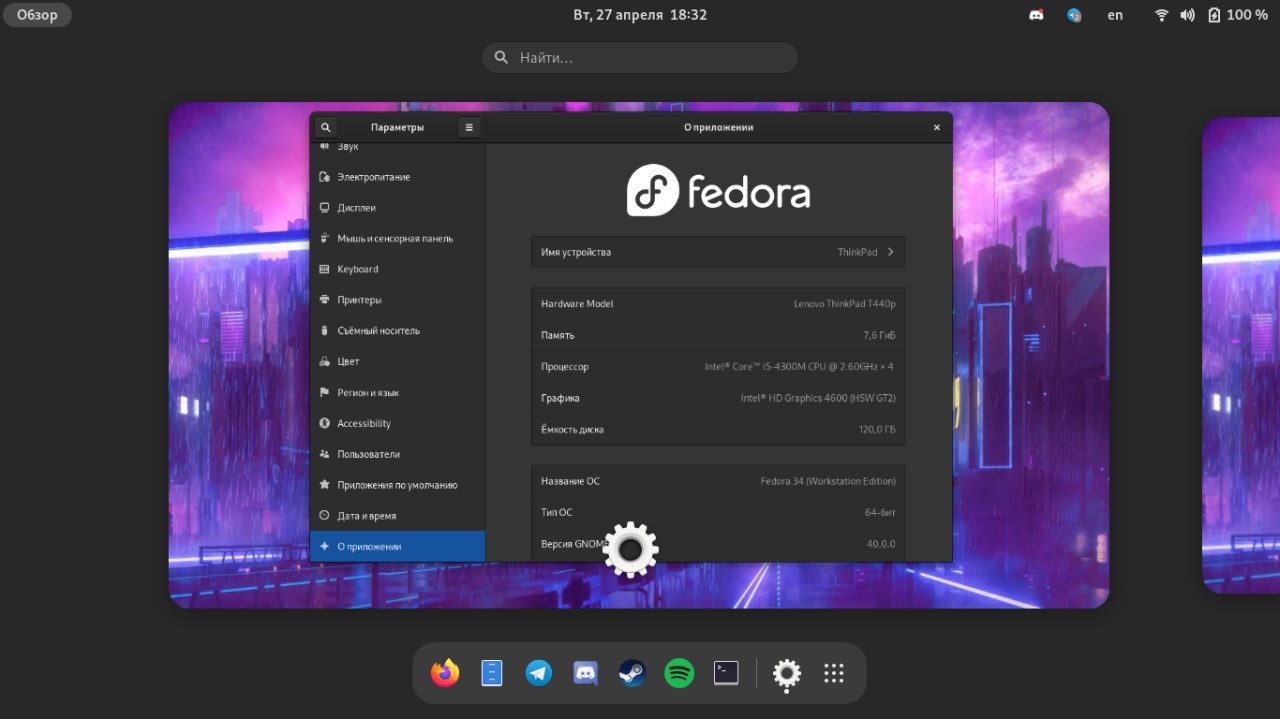Select О приложении in sidebar

pos(397,546)
